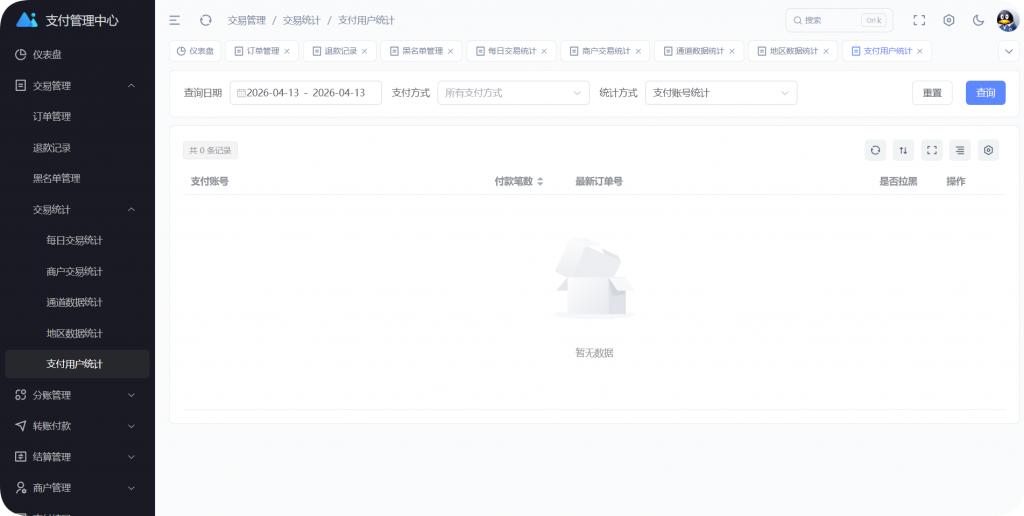Close the 黑名单管理 tab

450,51
